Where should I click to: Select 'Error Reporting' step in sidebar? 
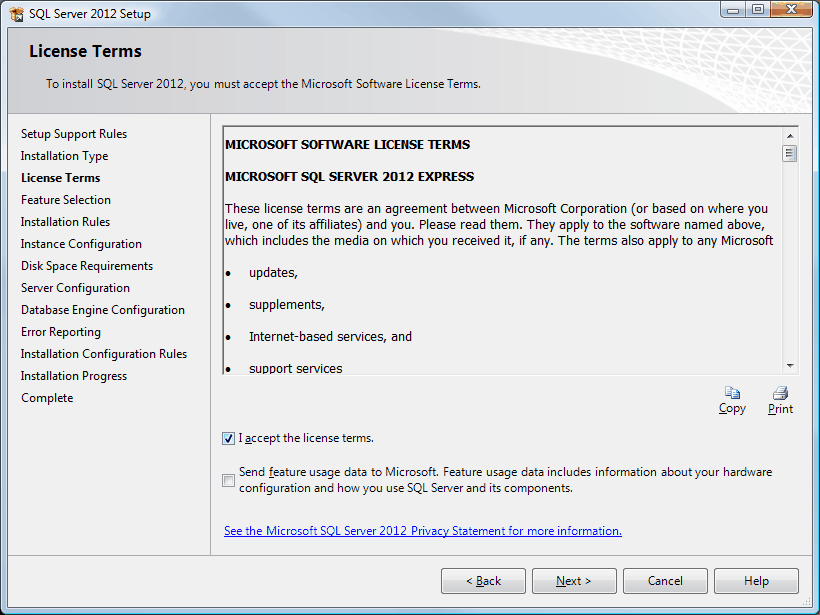[61, 332]
